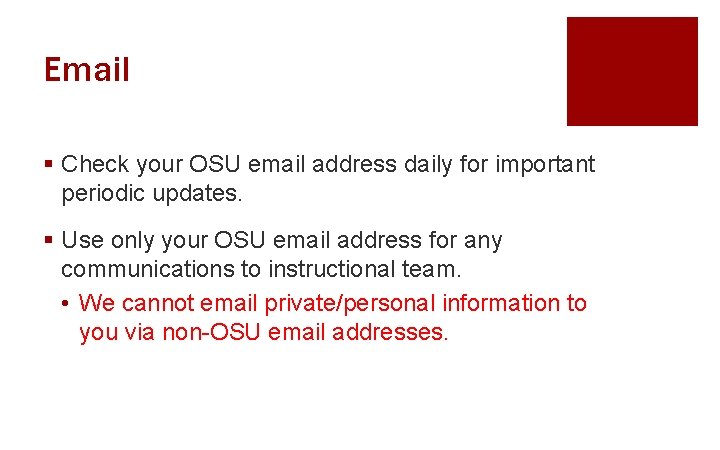Click the red word "information"
This screenshot has width=720, height=450.
pos(501,303)
